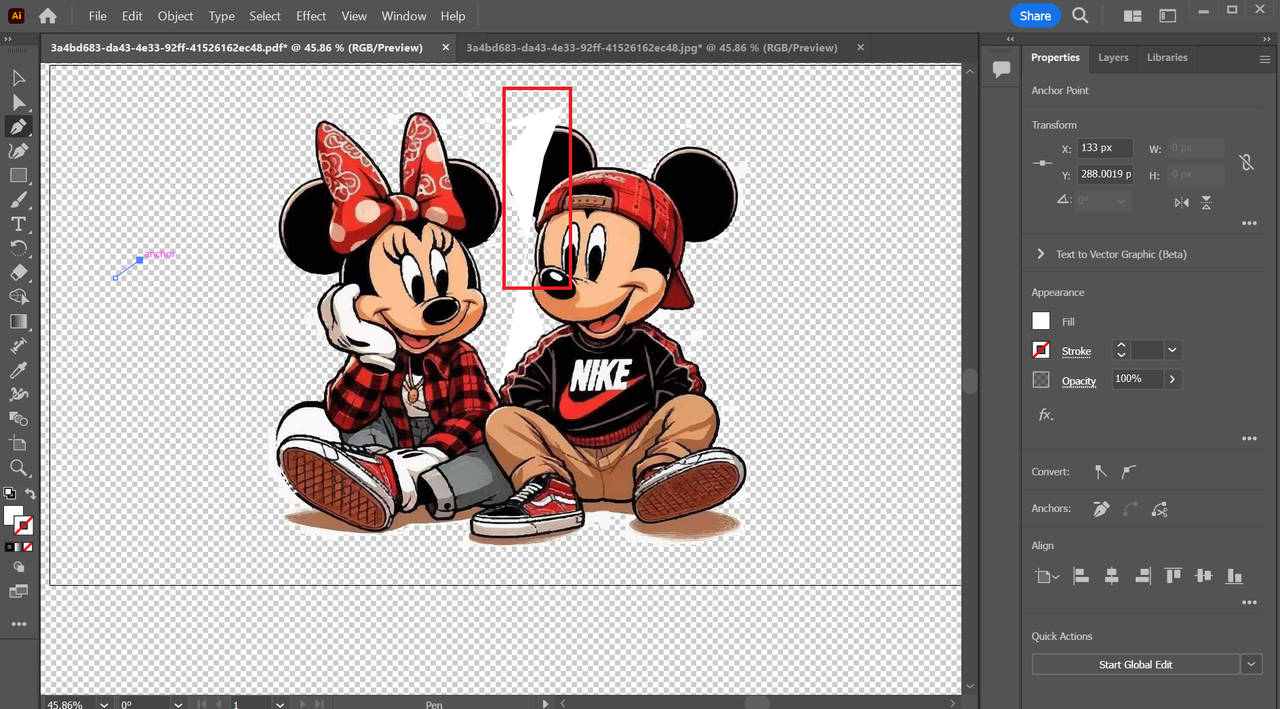Cut path at selected anchor points
Viewport: 1280px width, 709px height.
[1160, 509]
